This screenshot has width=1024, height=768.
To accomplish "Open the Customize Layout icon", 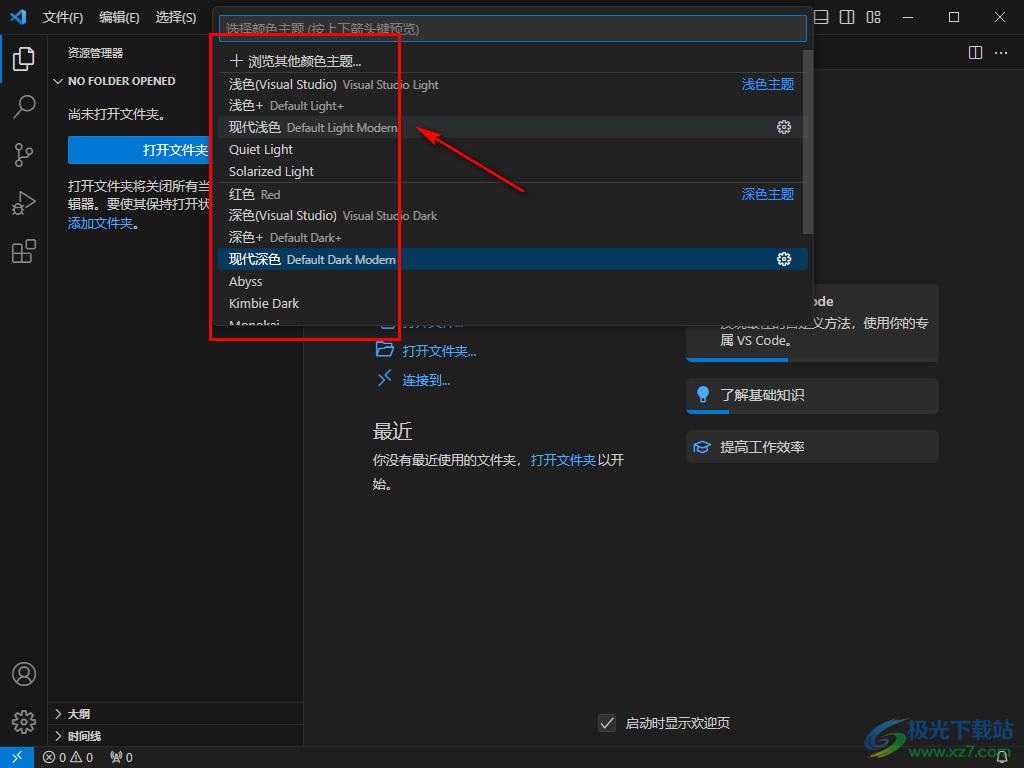I will click(873, 17).
